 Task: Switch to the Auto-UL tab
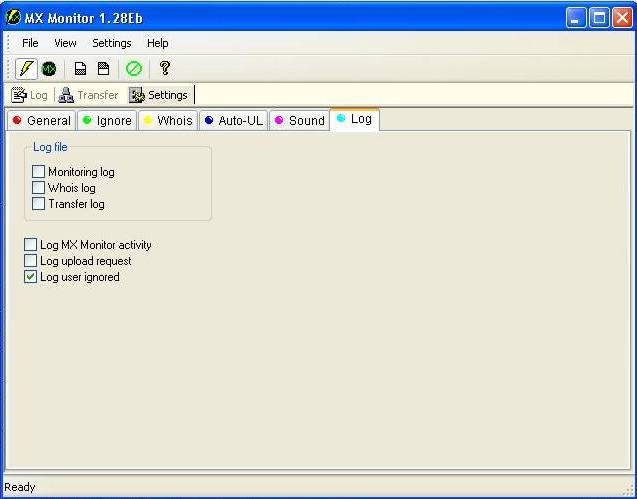234,120
